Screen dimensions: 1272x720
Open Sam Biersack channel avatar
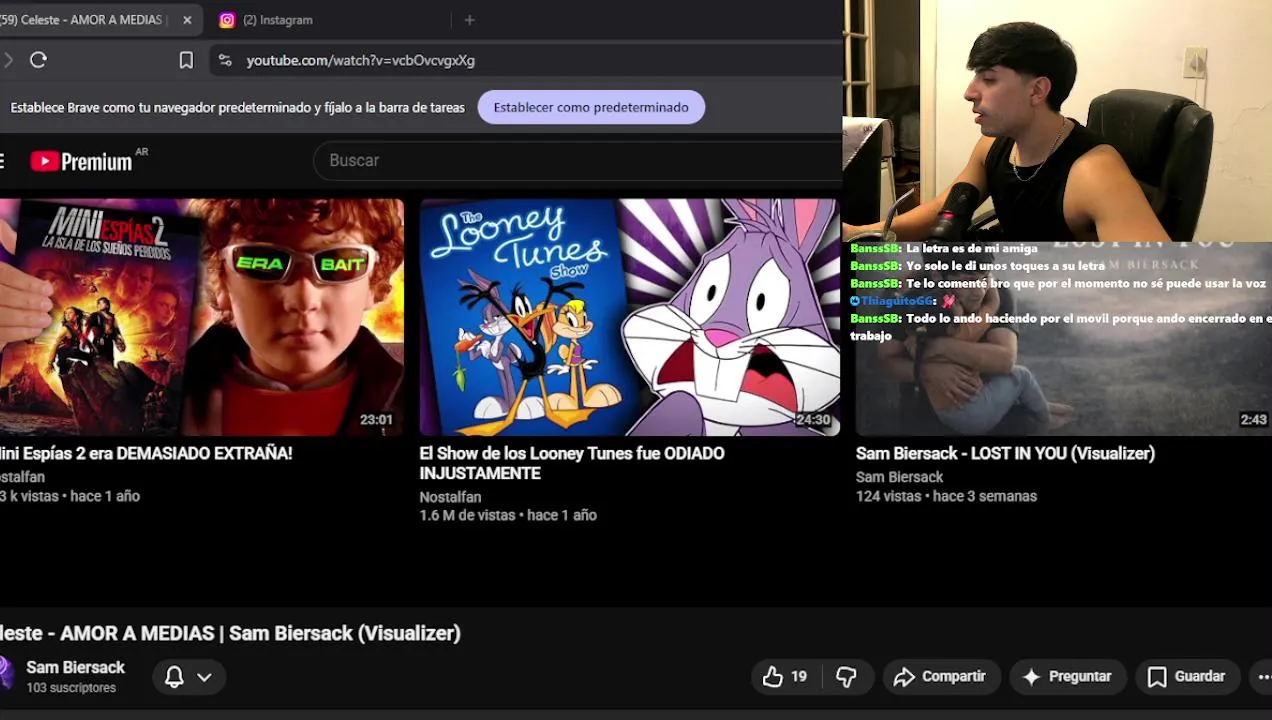pos(6,675)
